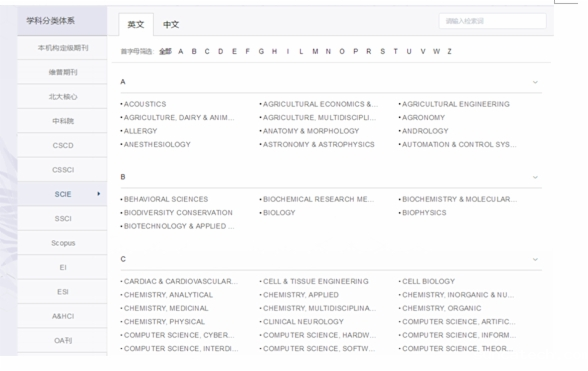The height and width of the screenshot is (371, 588).
Task: Open the A&HCI category
Action: 63,316
